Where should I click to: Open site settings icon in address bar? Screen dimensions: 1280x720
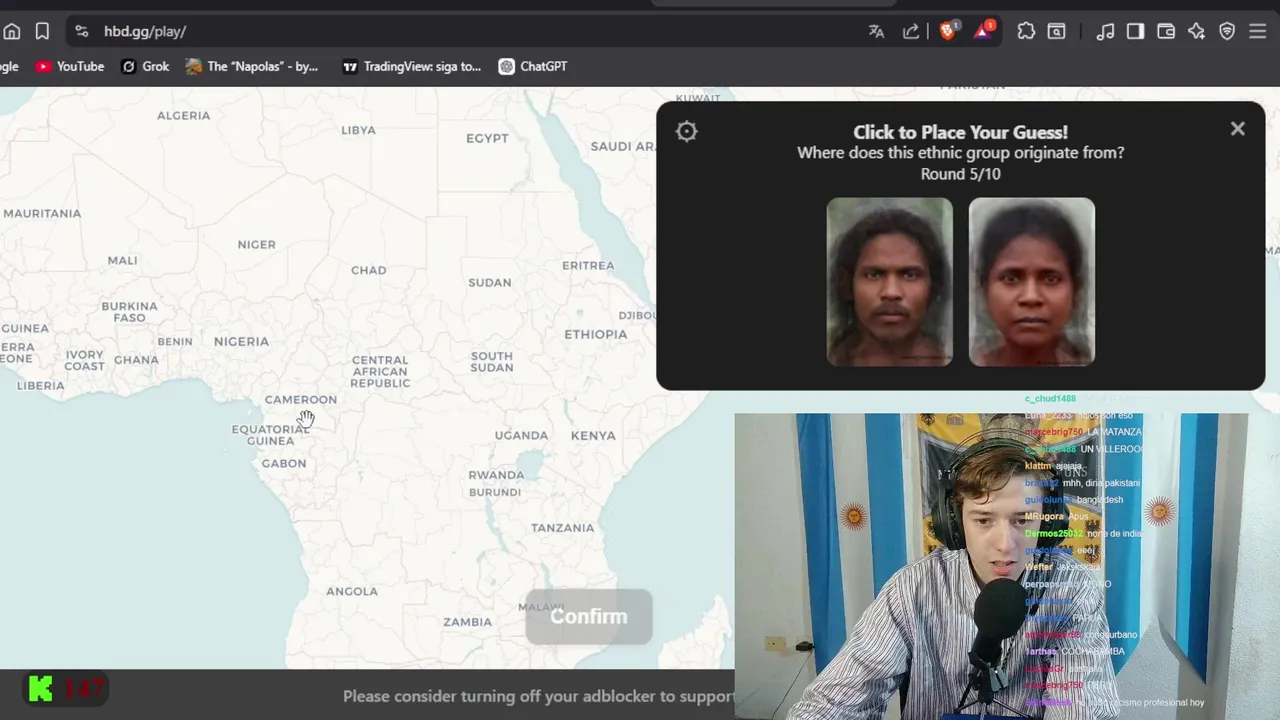click(82, 31)
